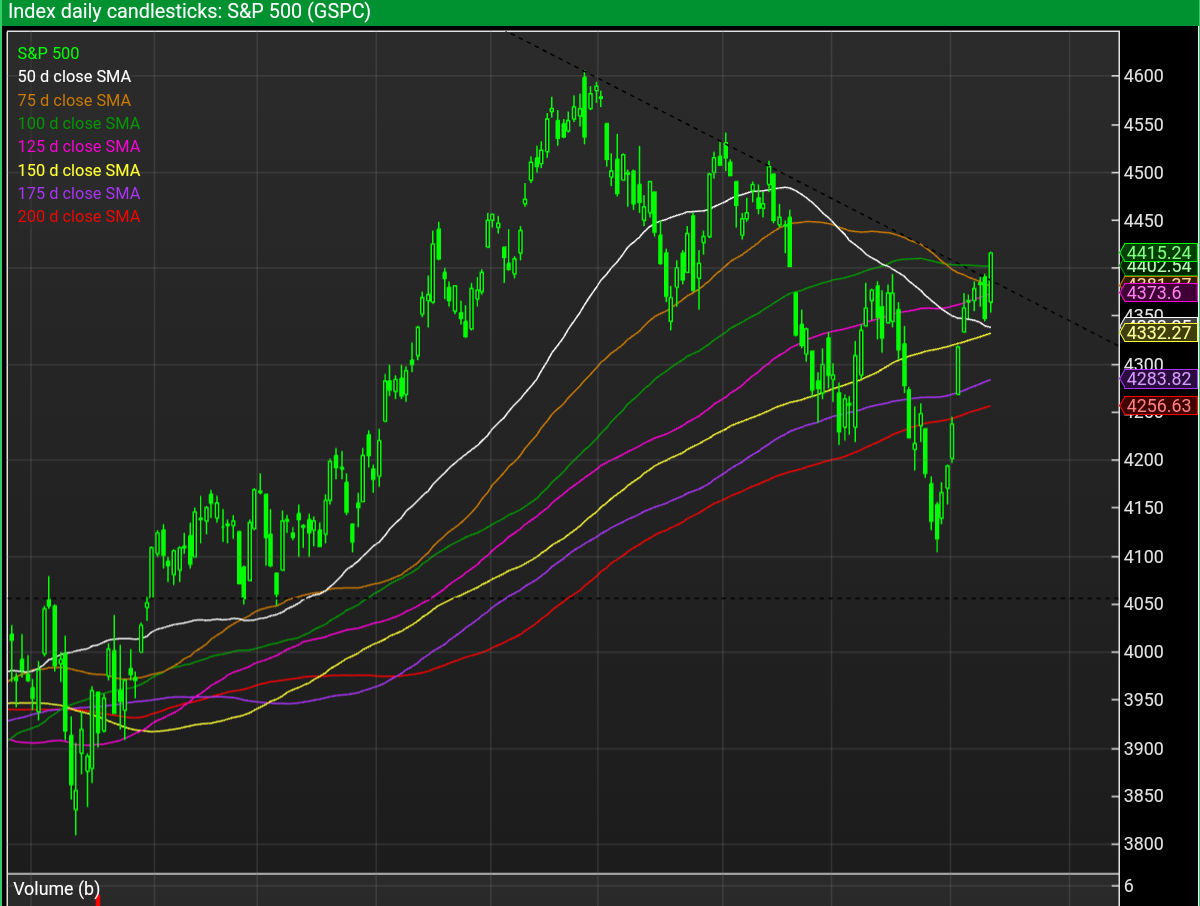Select the 3950 price axis label
The image size is (1200, 906).
coord(1143,700)
